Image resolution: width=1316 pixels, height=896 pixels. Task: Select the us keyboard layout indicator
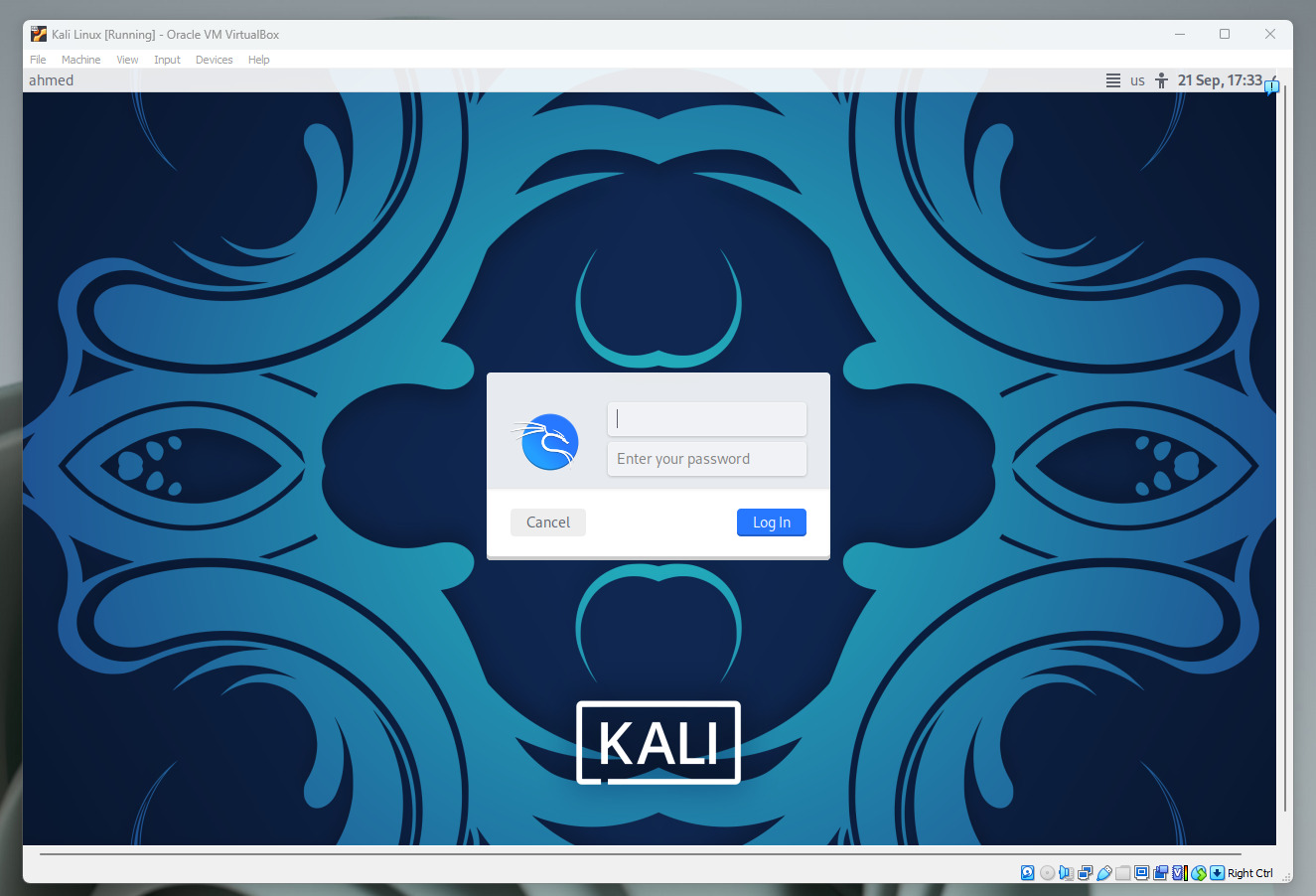(1137, 80)
